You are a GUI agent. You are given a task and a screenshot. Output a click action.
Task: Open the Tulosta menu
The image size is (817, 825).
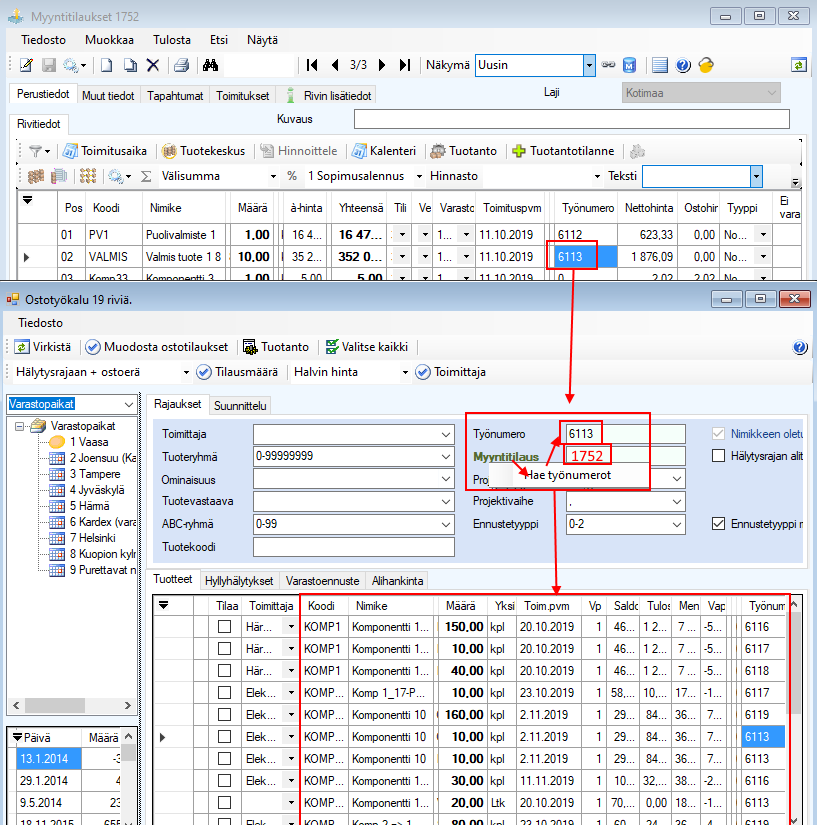(x=172, y=40)
